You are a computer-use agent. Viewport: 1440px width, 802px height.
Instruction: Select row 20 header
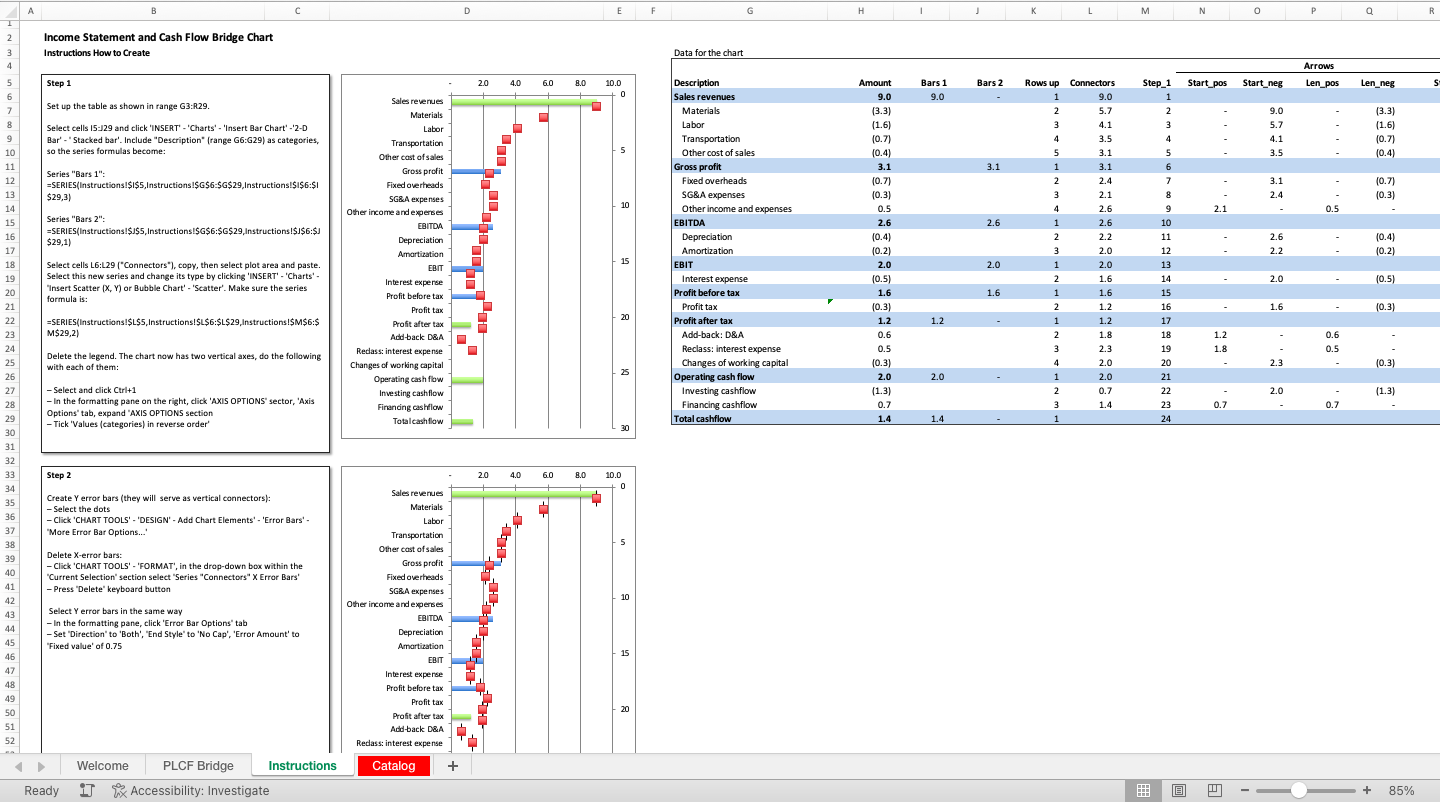coord(9,293)
